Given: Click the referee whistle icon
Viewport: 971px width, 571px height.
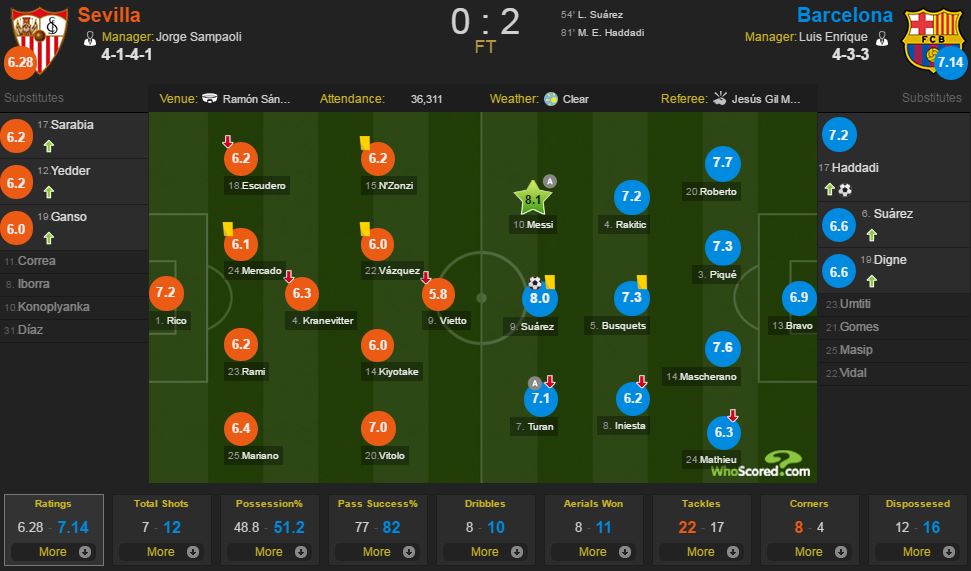Looking at the screenshot, I should click(x=720, y=98).
